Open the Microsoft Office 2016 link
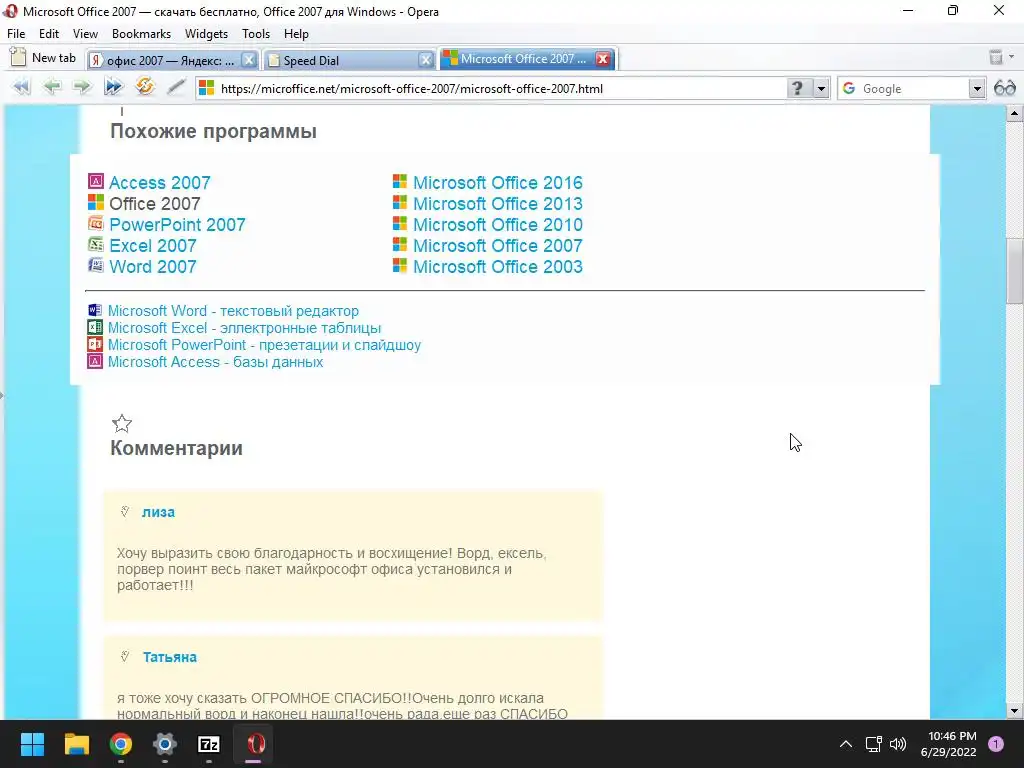The width and height of the screenshot is (1024, 768). pos(498,182)
